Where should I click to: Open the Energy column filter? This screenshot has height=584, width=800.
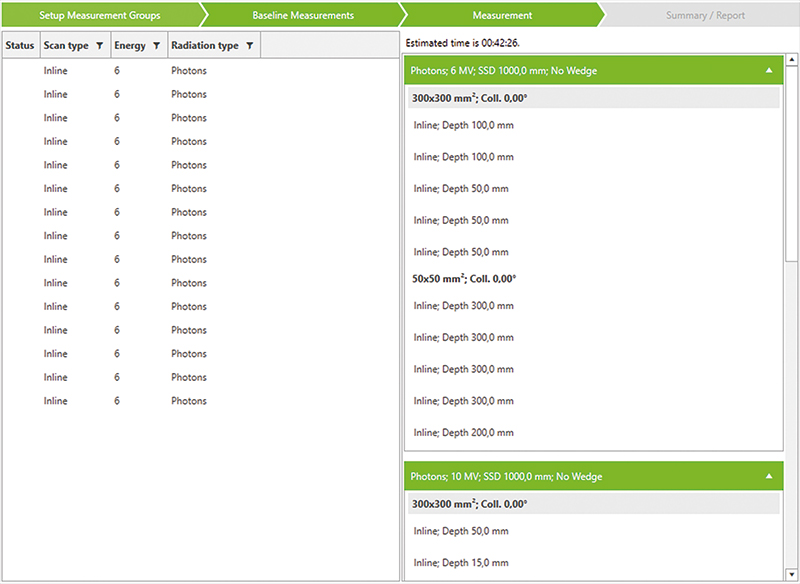tap(156, 46)
